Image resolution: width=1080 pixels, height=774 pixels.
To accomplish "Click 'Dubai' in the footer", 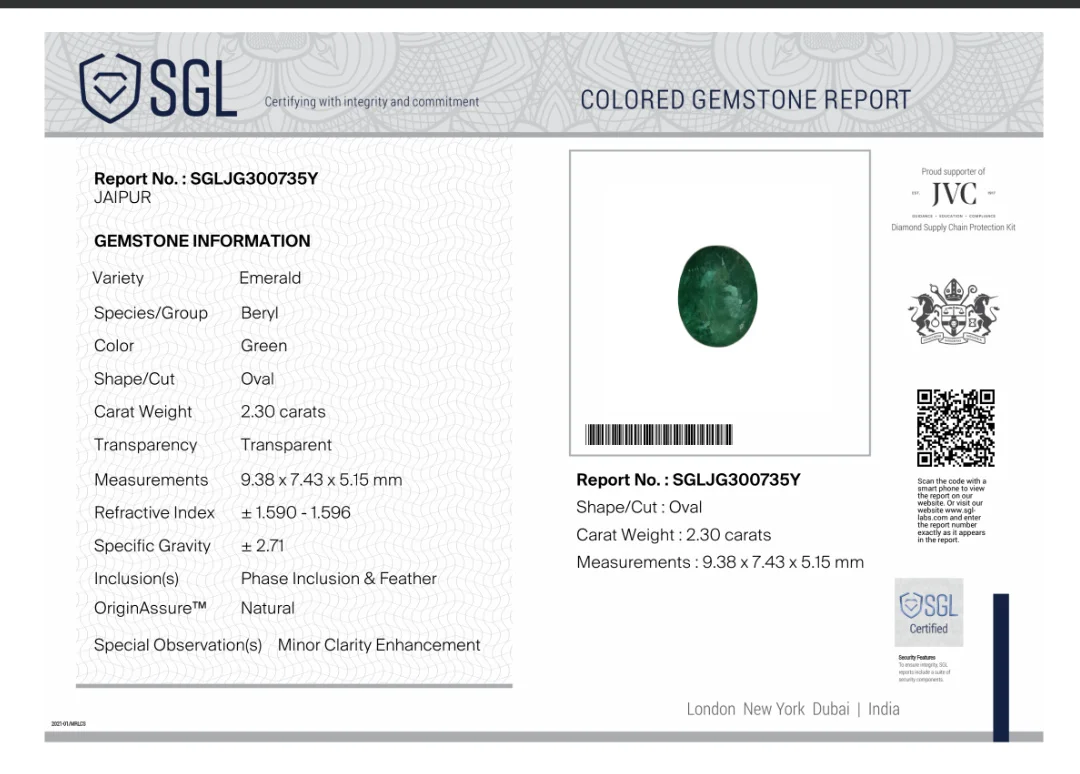I will coord(831,709).
